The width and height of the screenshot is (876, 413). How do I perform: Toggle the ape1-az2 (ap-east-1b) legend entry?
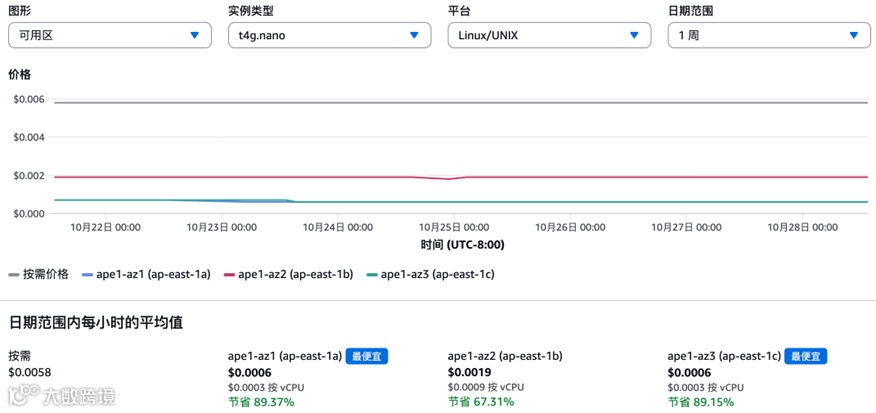(288, 274)
